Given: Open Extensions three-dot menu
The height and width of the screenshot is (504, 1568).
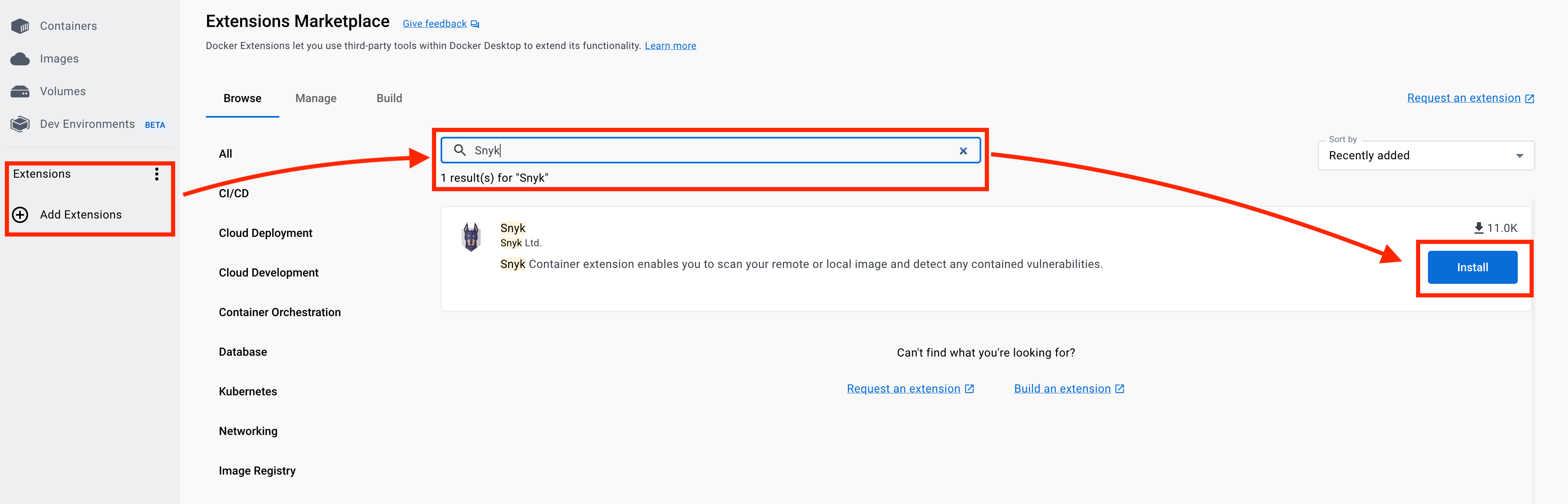Looking at the screenshot, I should 157,174.
